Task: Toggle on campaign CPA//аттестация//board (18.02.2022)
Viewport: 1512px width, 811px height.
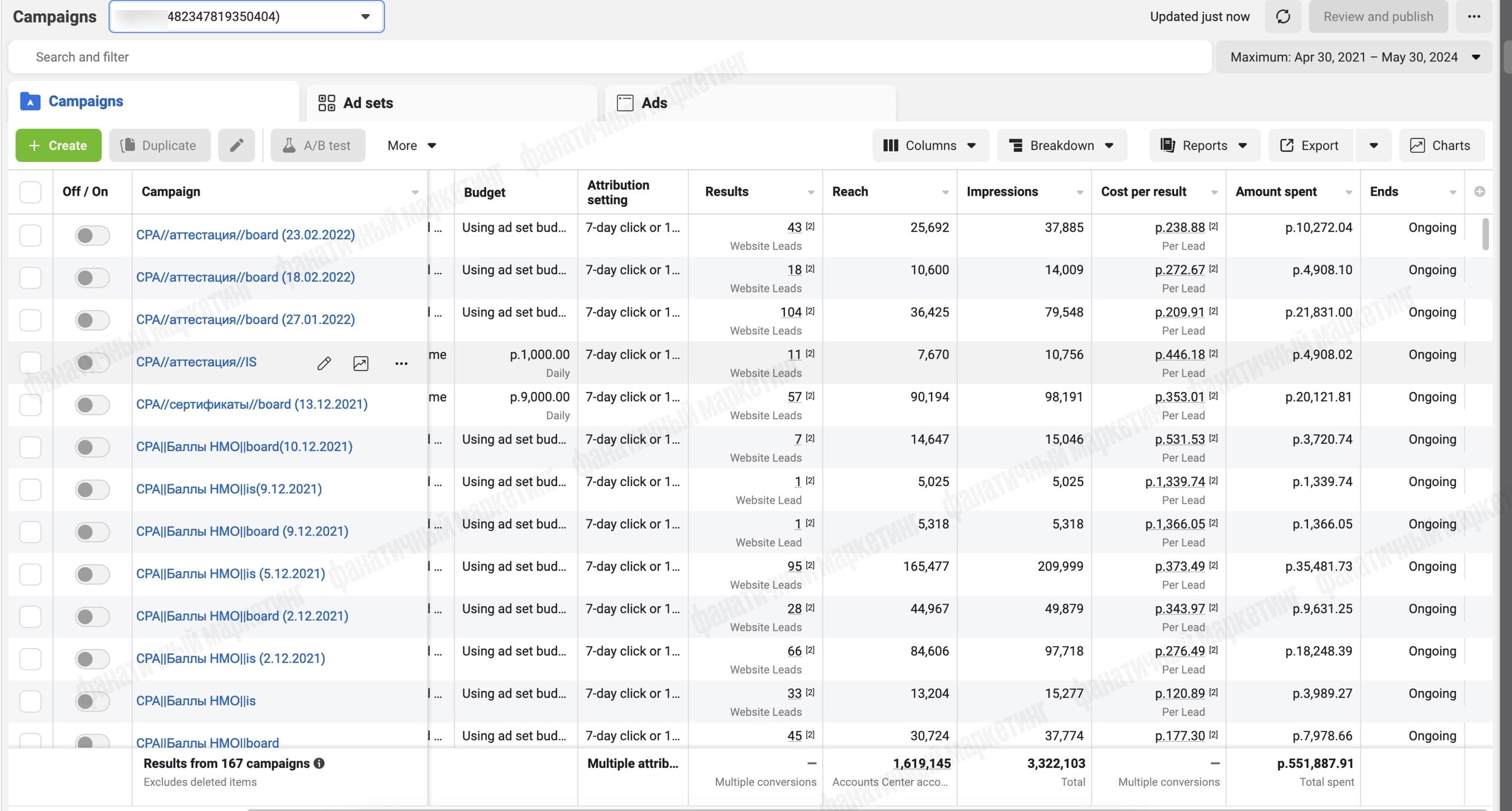Action: 92,278
